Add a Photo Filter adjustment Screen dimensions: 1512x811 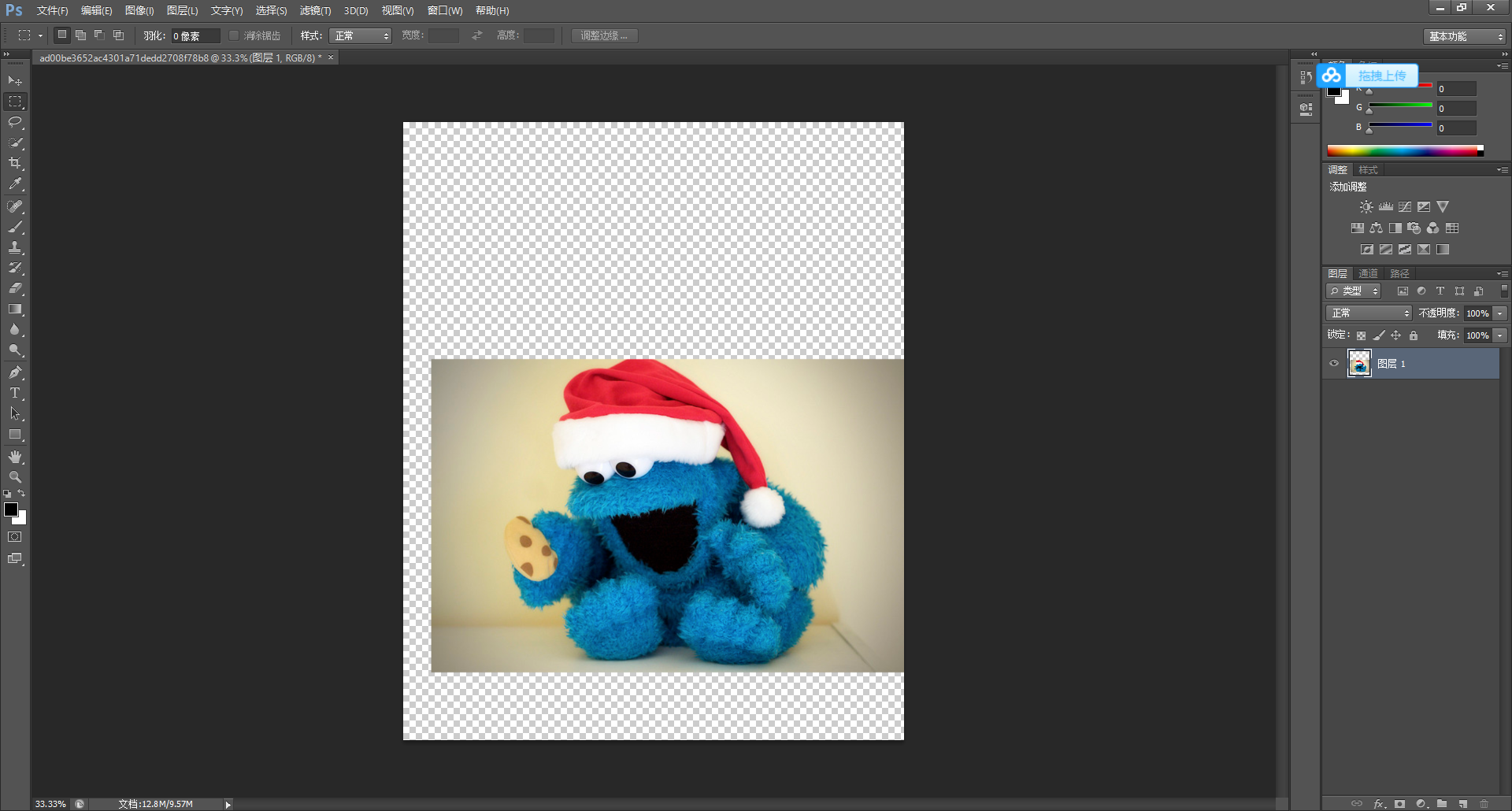tap(1414, 228)
